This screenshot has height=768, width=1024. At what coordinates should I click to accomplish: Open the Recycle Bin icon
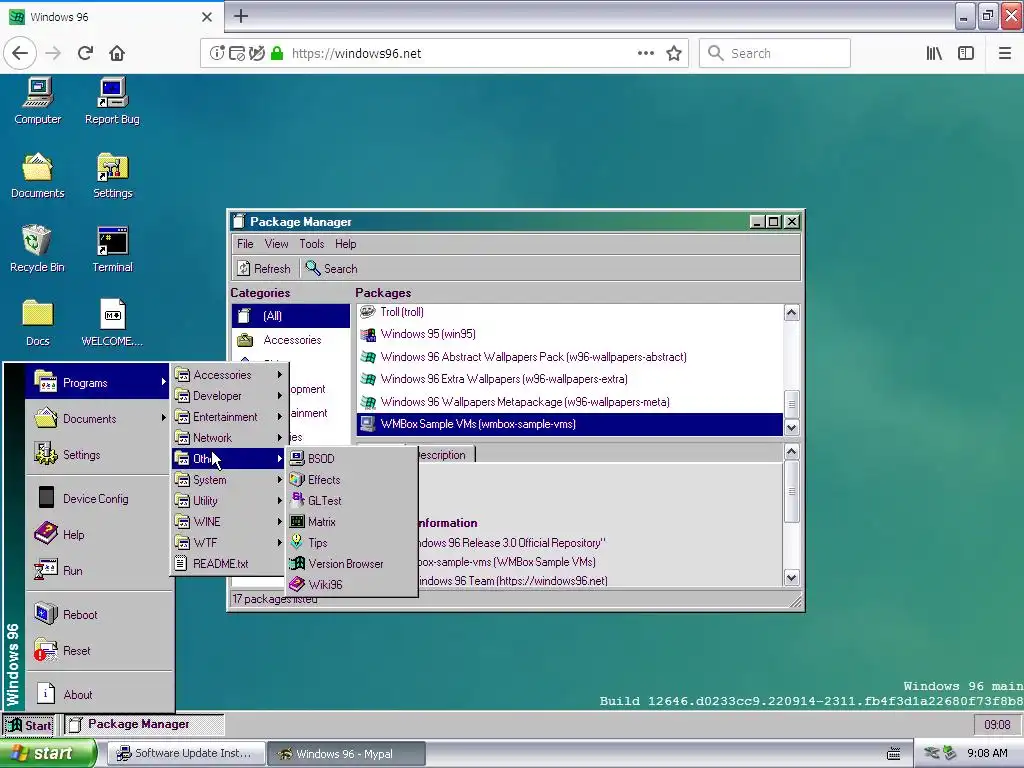37,249
